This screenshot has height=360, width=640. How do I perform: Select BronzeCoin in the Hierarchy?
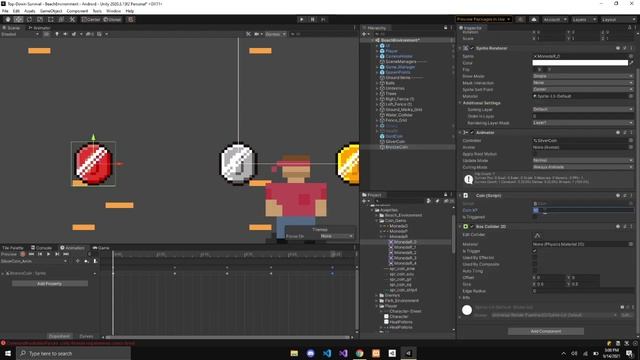(x=396, y=147)
